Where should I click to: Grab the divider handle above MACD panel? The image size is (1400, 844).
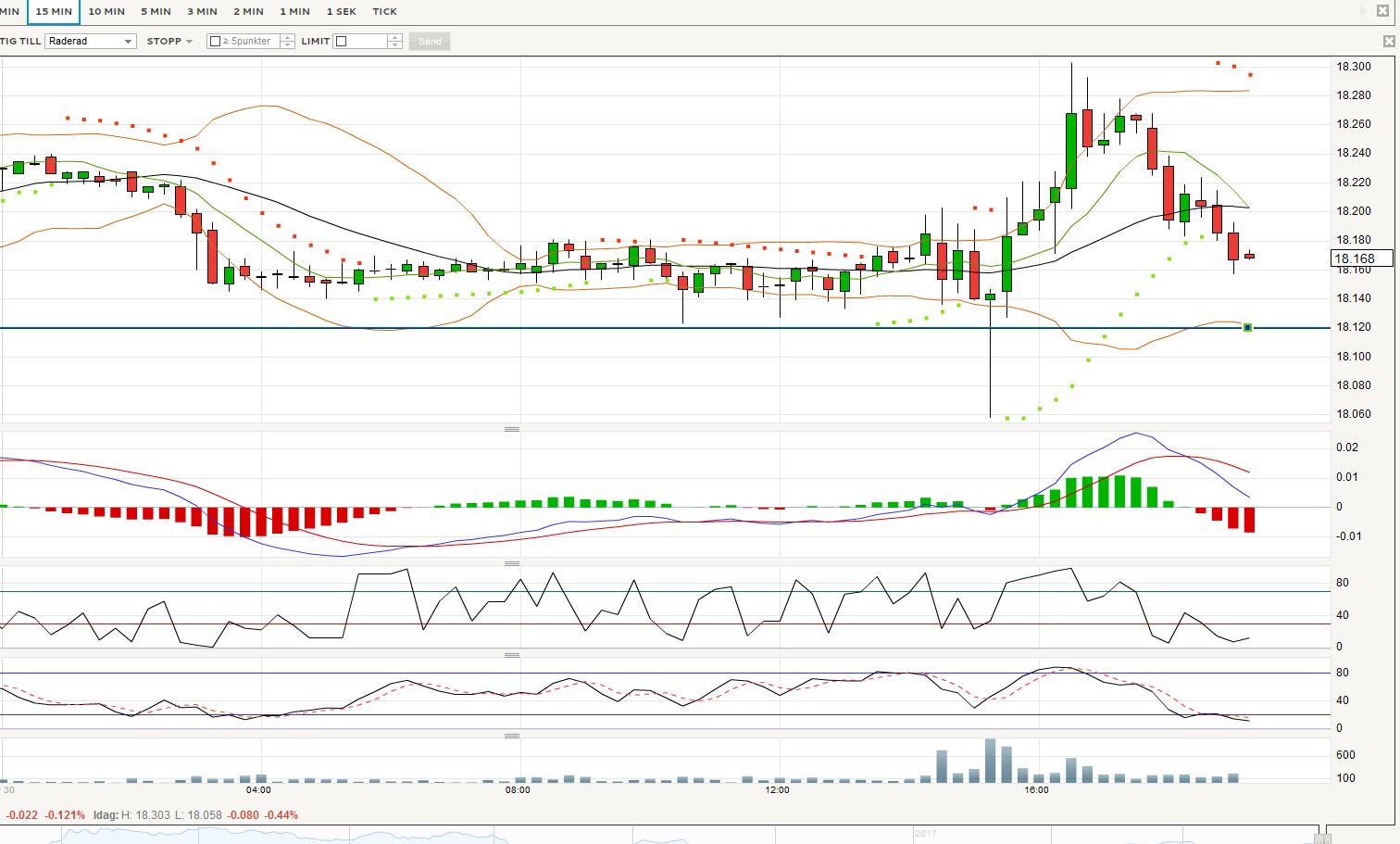[x=511, y=429]
